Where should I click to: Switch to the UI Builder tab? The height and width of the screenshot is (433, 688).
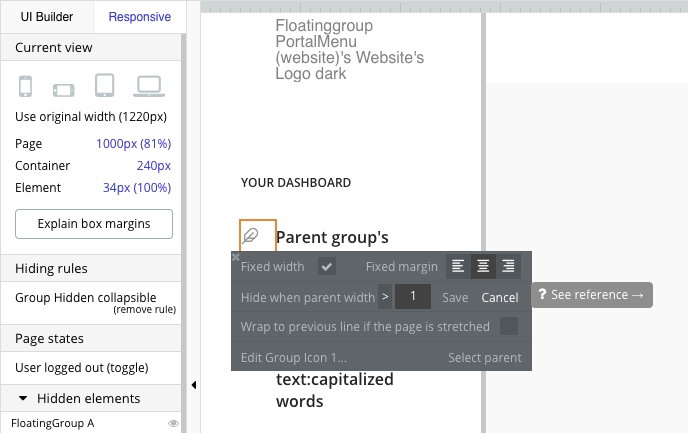click(x=47, y=17)
